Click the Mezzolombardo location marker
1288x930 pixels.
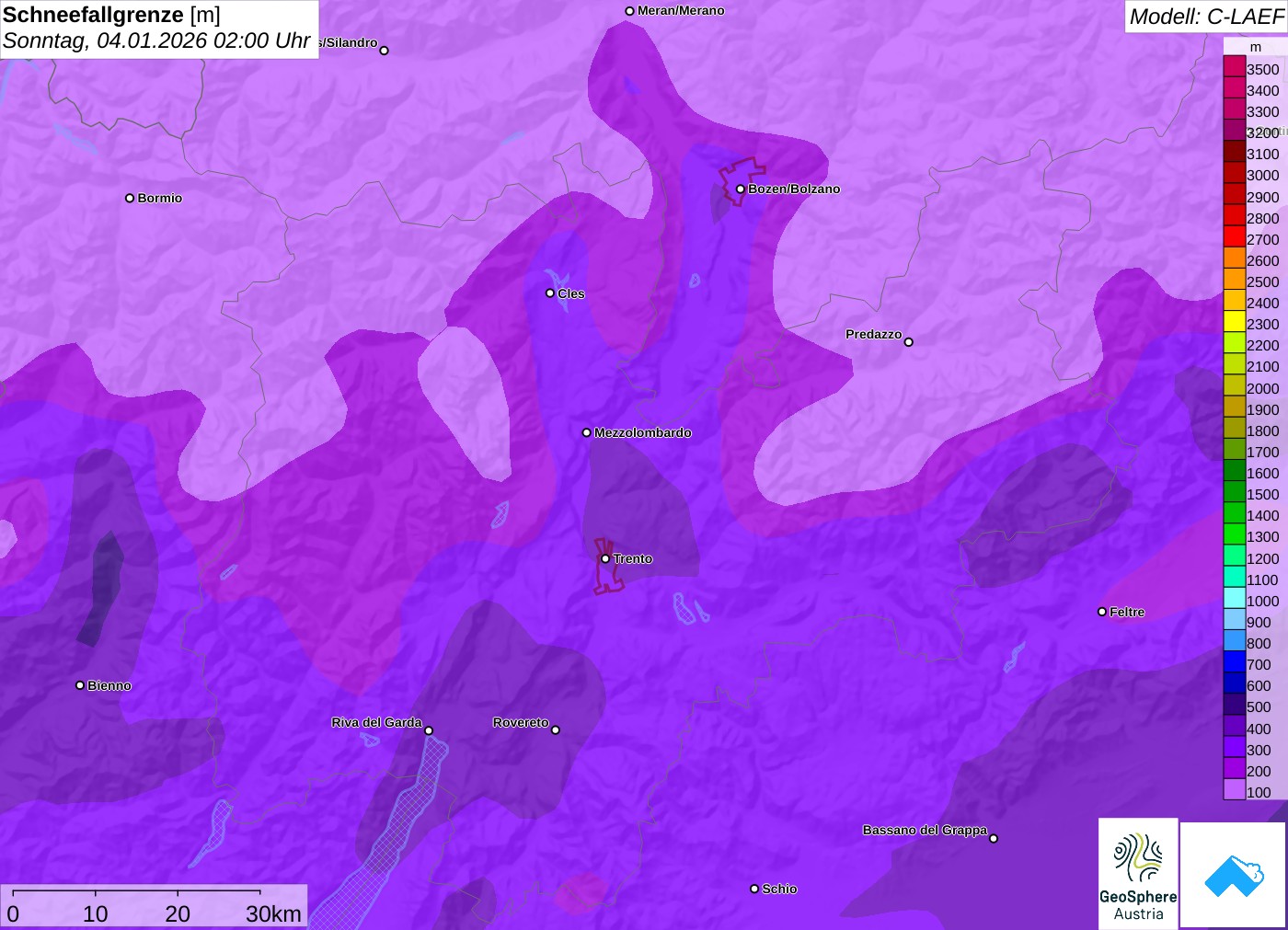pyautogui.click(x=587, y=432)
